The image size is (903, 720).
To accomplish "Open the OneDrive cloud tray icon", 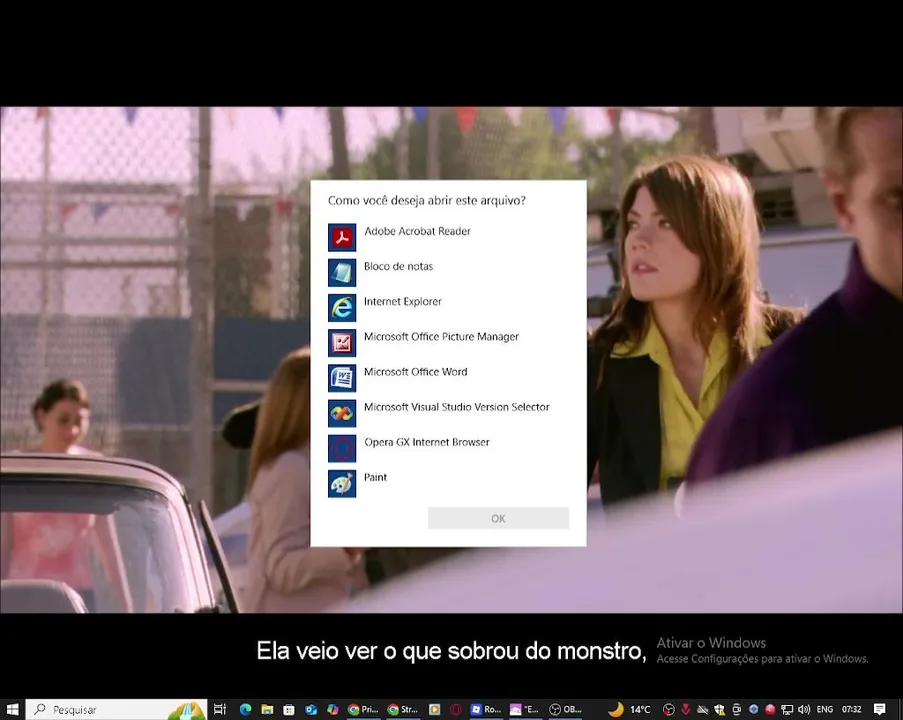I will pyautogui.click(x=703, y=709).
